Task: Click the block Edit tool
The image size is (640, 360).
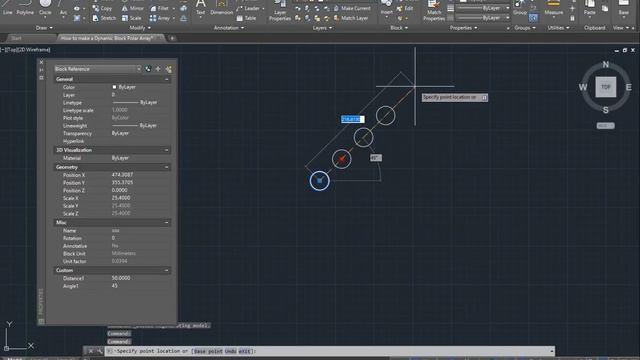Action: pos(405,8)
